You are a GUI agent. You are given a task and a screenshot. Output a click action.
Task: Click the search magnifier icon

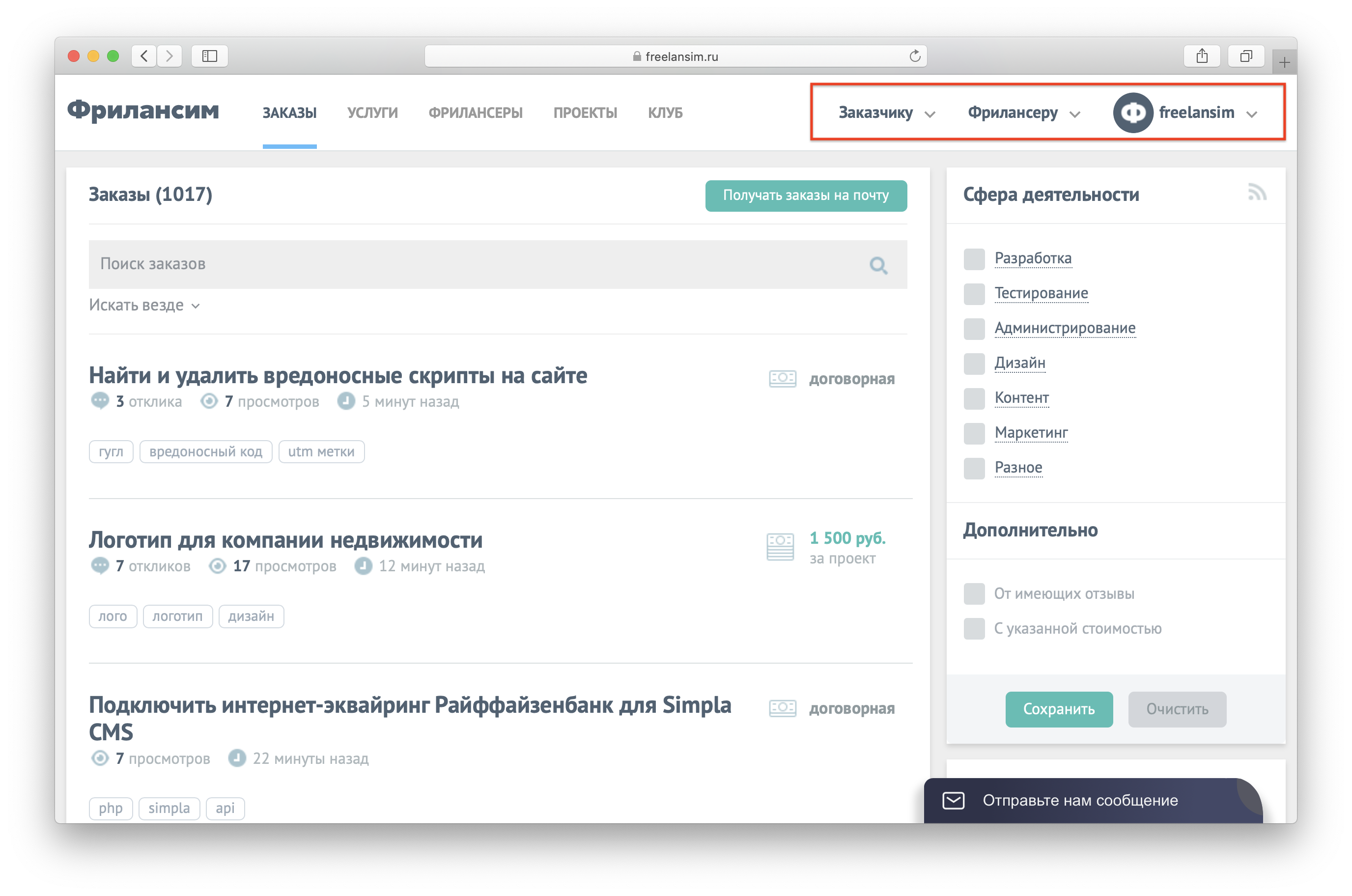click(878, 265)
